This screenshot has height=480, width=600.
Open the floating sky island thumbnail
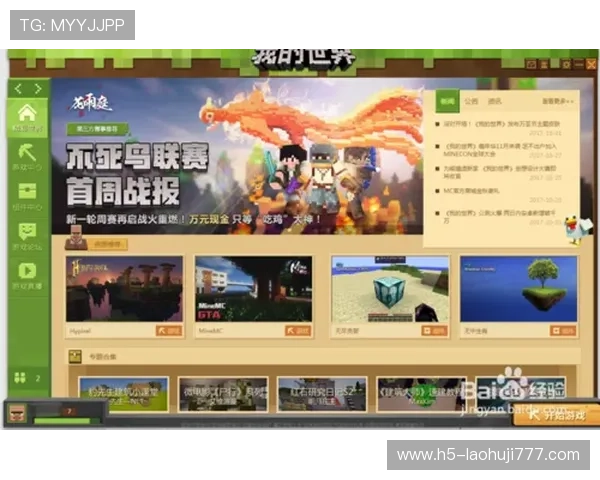coord(518,289)
